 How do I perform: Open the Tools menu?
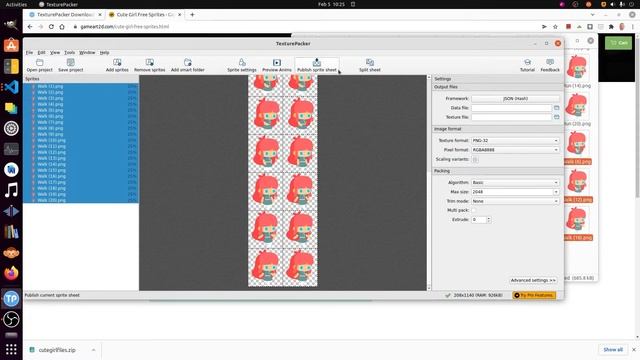click(69, 53)
